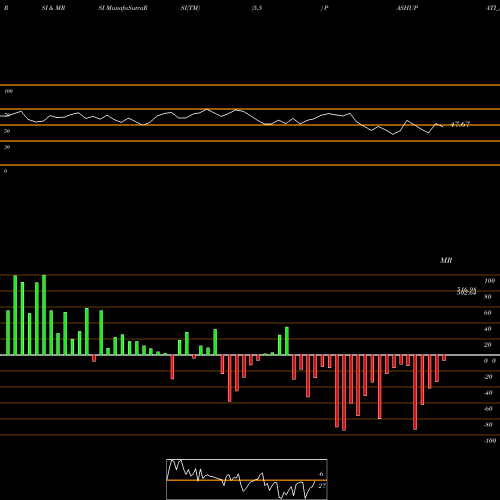Click the MR axis label 100
The width and height of the screenshot is (500, 500).
tap(489, 281)
